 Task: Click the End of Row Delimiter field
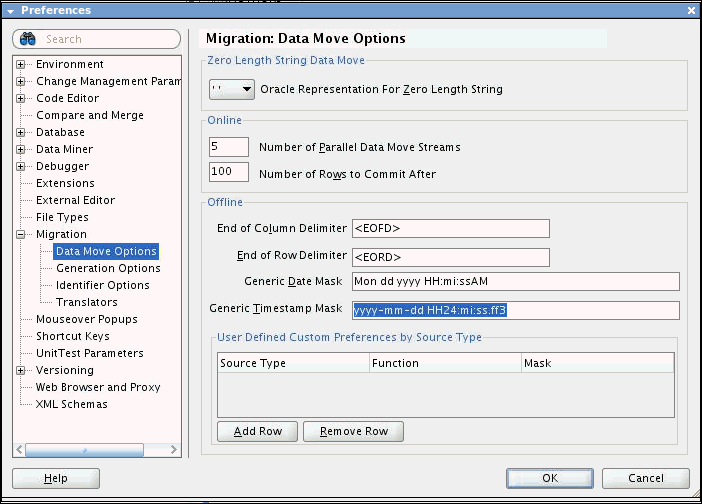pos(451,257)
